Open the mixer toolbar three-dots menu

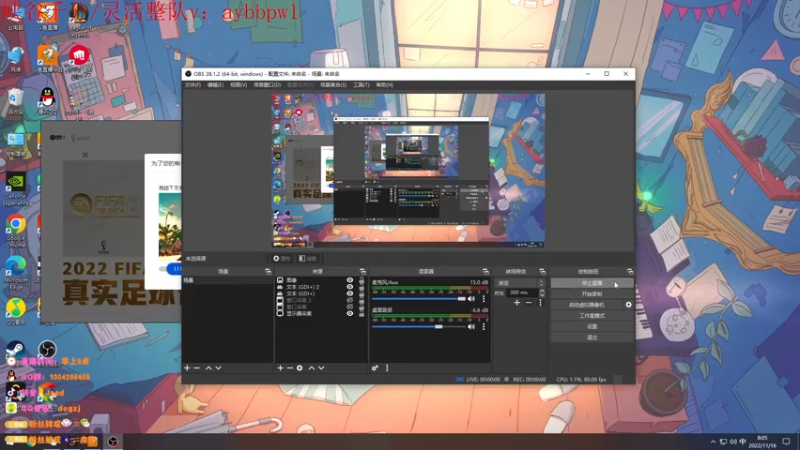point(387,368)
